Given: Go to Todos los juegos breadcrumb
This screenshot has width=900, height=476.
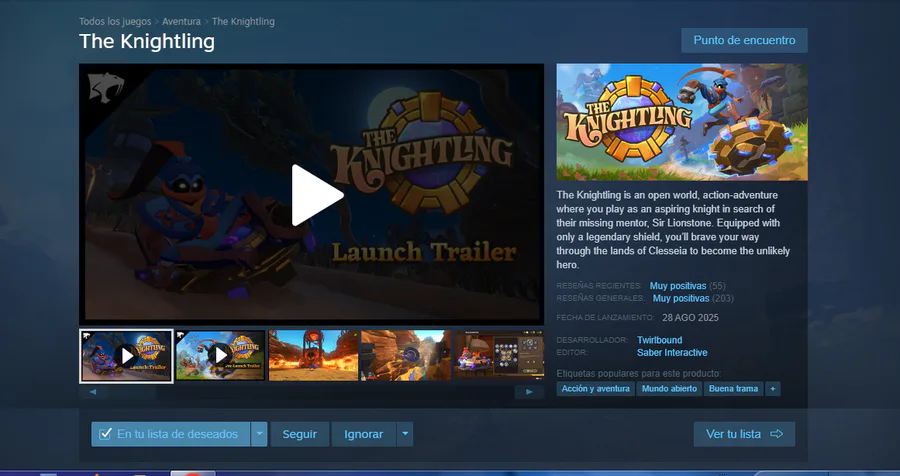Looking at the screenshot, I should click(x=115, y=21).
